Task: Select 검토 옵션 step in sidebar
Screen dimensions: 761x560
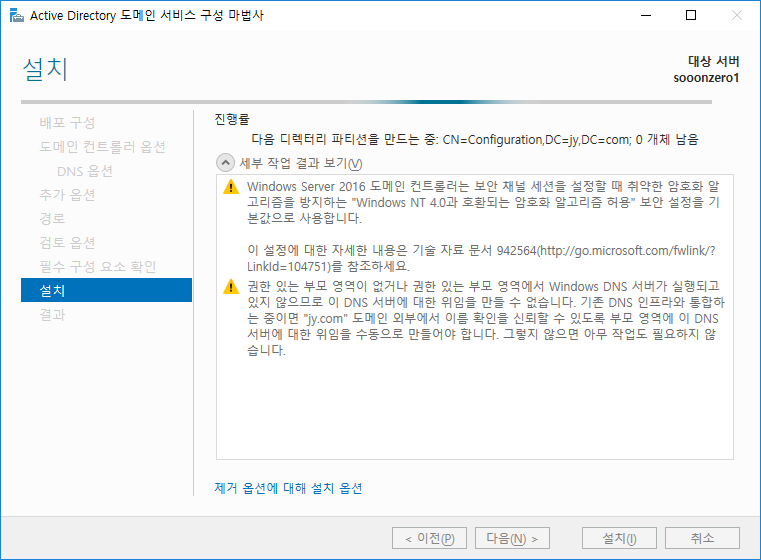Action: 67,243
